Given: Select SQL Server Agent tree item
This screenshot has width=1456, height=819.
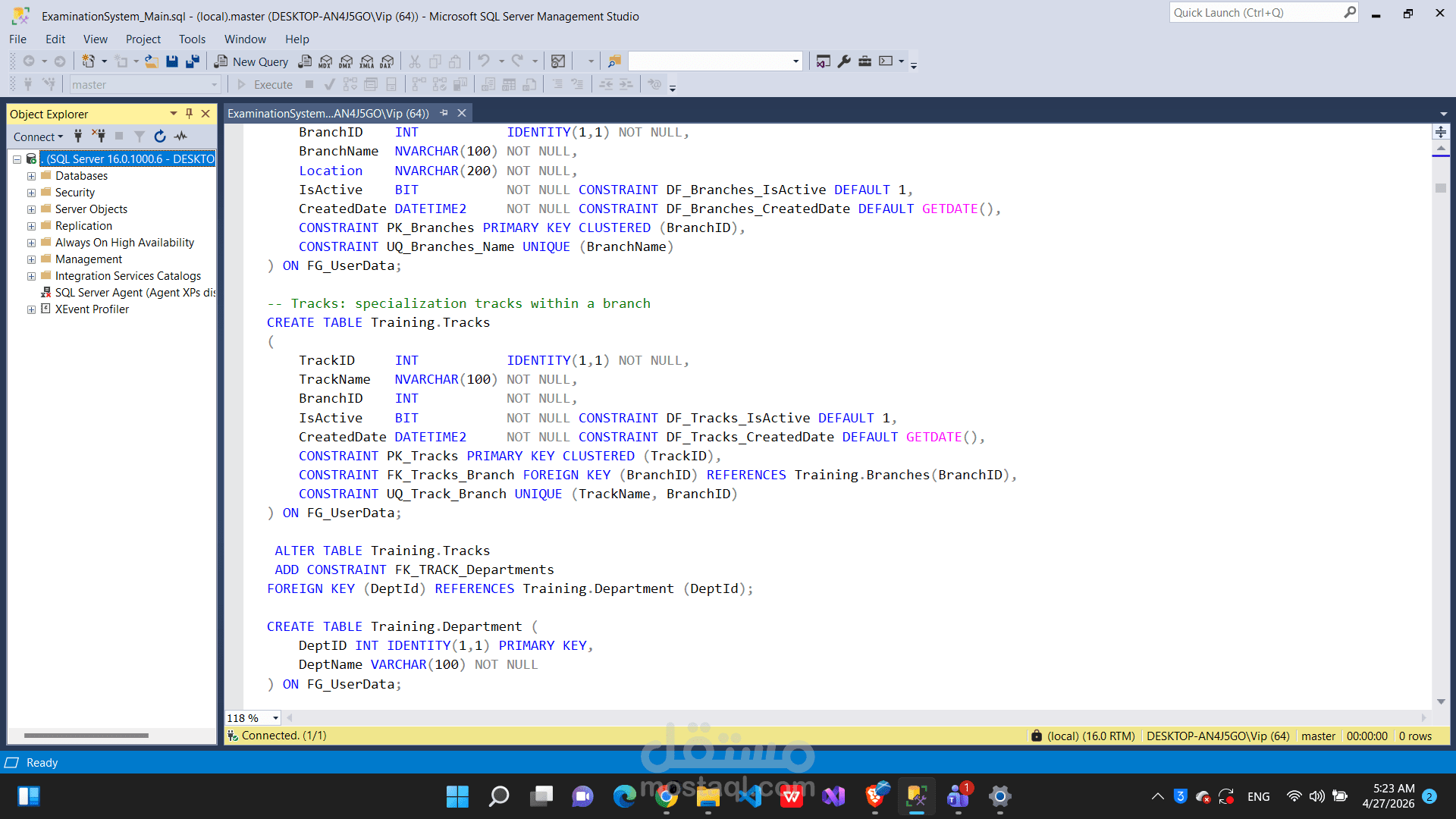Looking at the screenshot, I should tap(129, 293).
